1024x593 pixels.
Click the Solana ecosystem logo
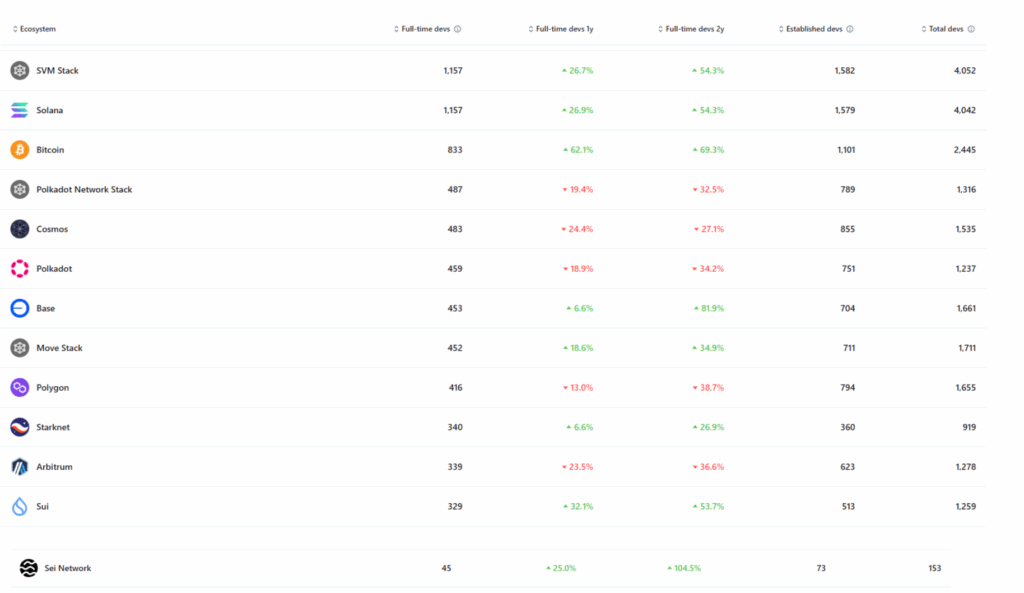pos(19,110)
